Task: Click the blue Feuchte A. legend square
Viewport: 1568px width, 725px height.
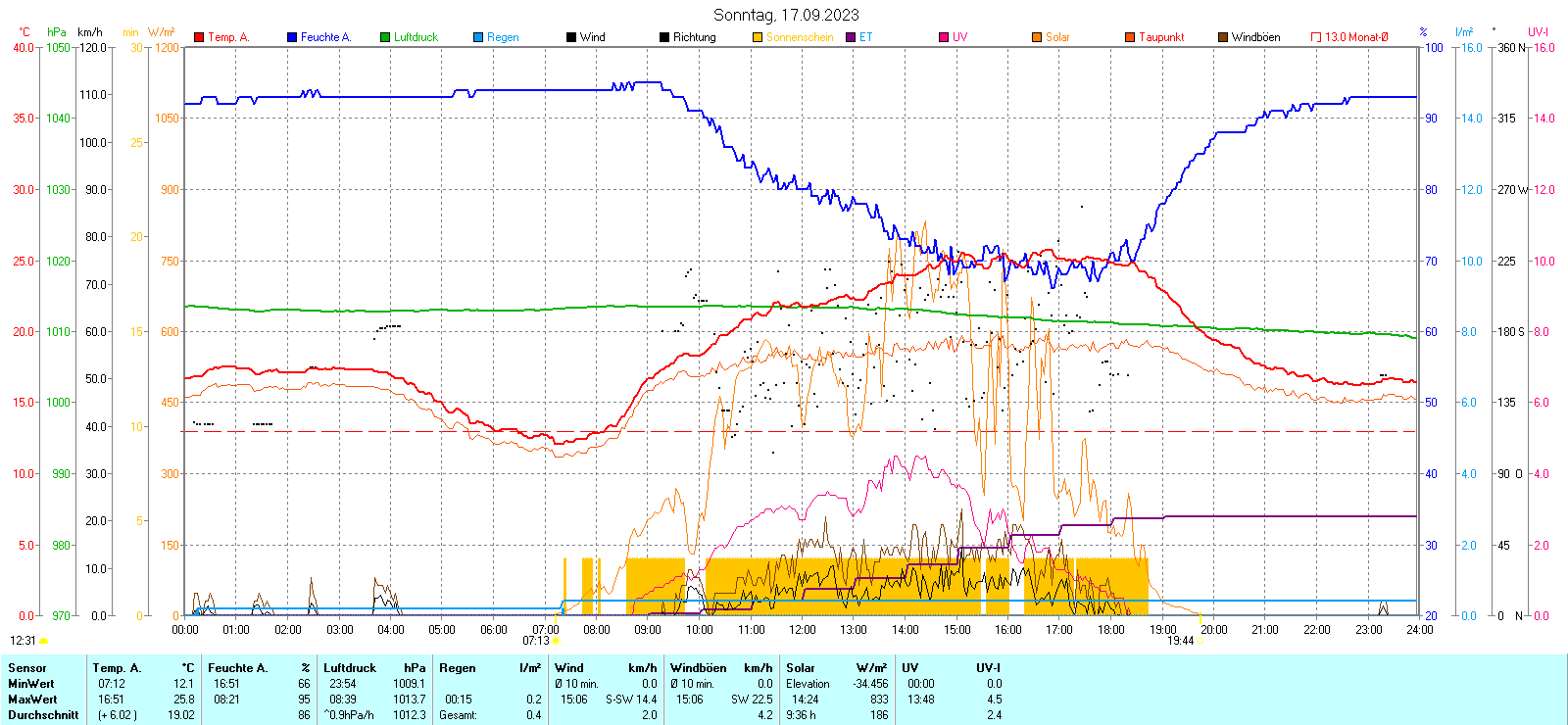Action: pyautogui.click(x=292, y=37)
